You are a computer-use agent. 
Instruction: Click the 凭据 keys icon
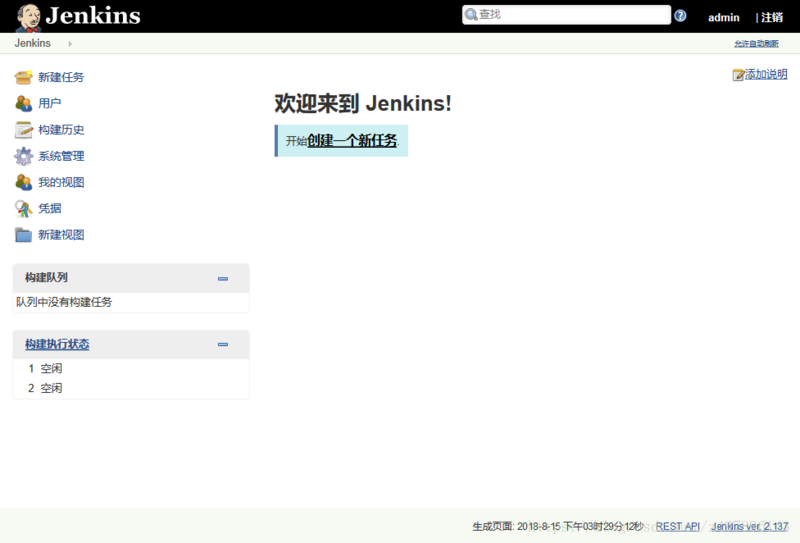pos(23,208)
